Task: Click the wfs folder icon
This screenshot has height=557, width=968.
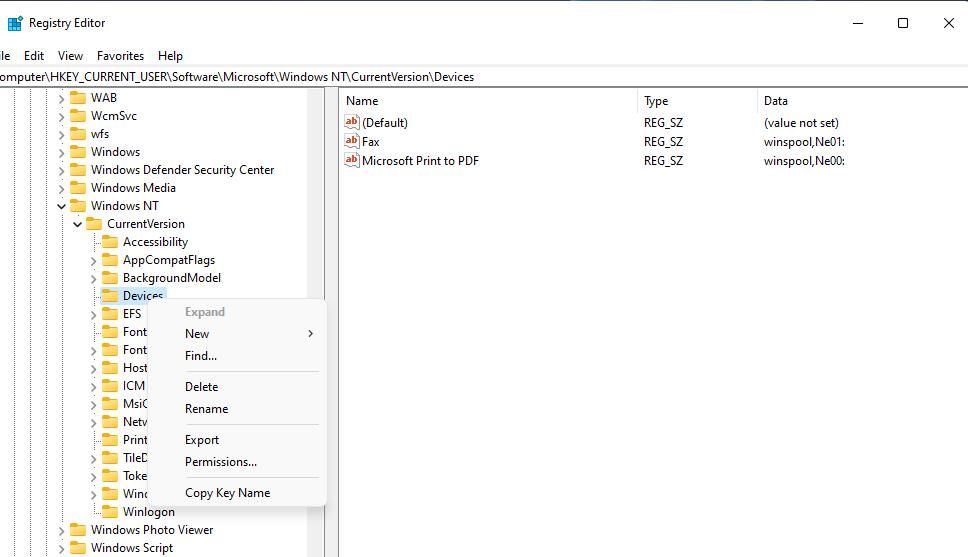Action: 78,133
